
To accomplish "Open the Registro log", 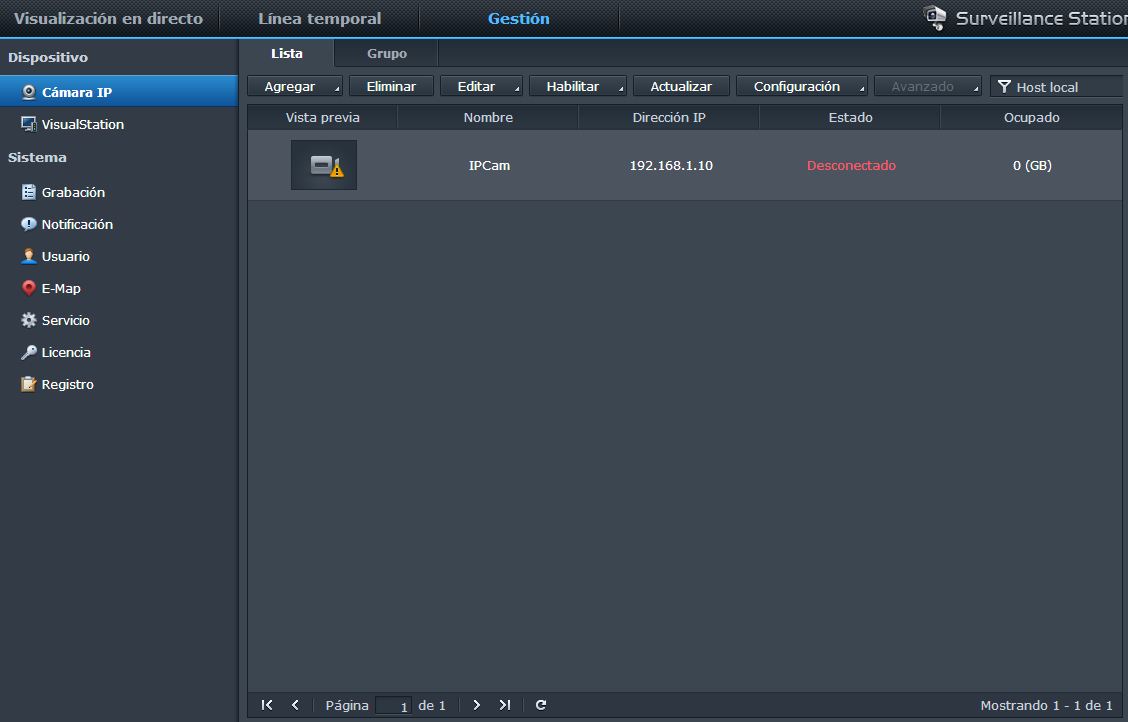I will pos(66,384).
